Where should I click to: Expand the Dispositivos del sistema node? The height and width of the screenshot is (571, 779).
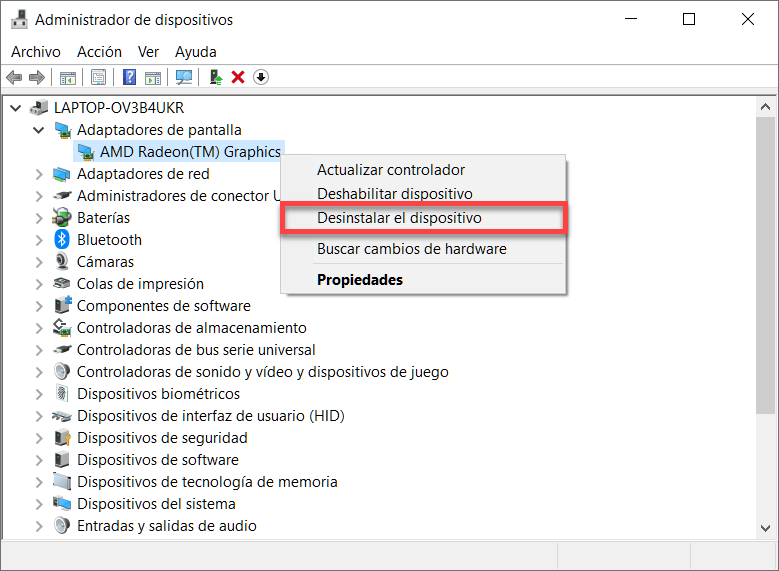point(39,503)
